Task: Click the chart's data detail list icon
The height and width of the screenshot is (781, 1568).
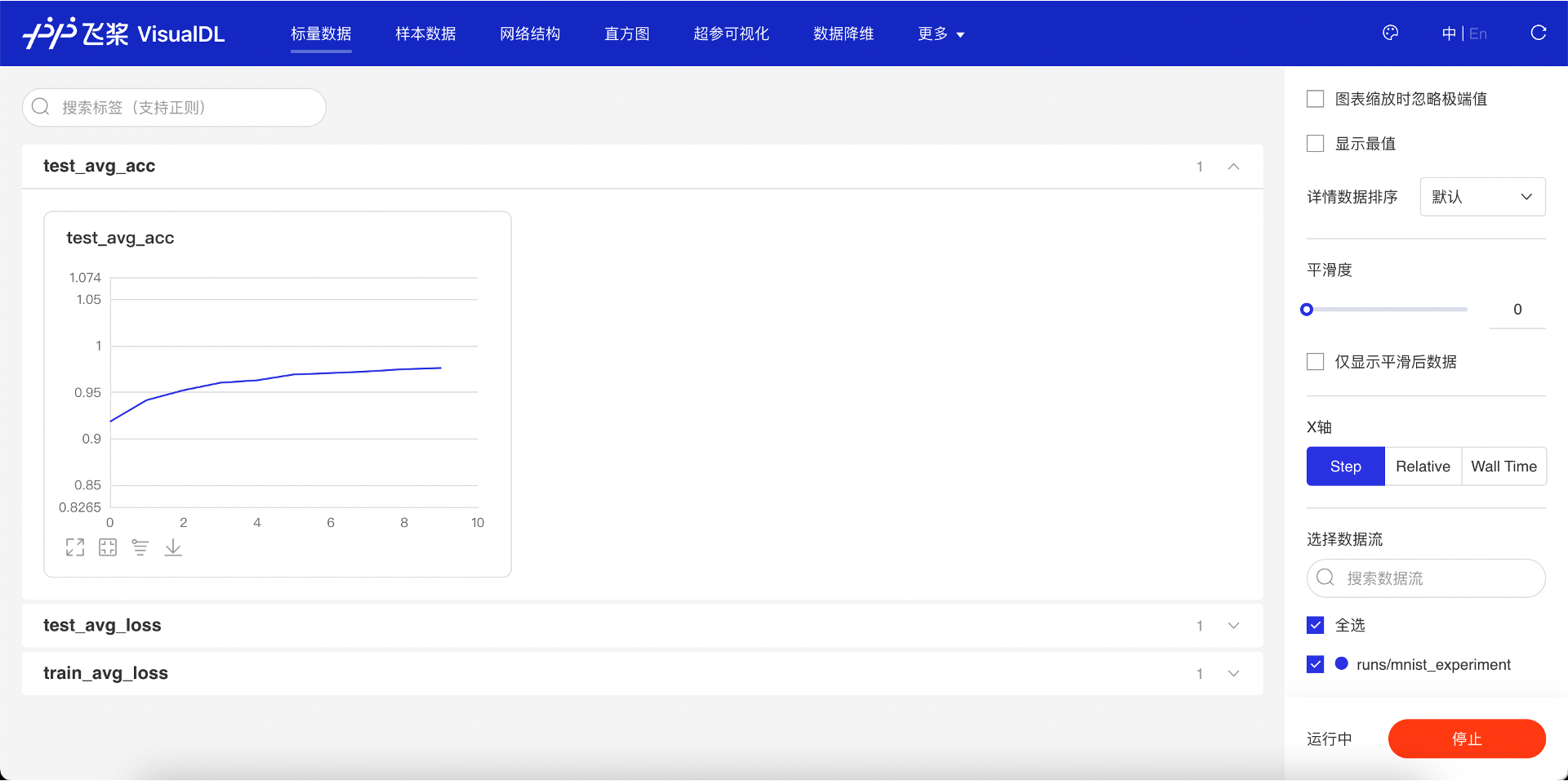Action: point(140,547)
